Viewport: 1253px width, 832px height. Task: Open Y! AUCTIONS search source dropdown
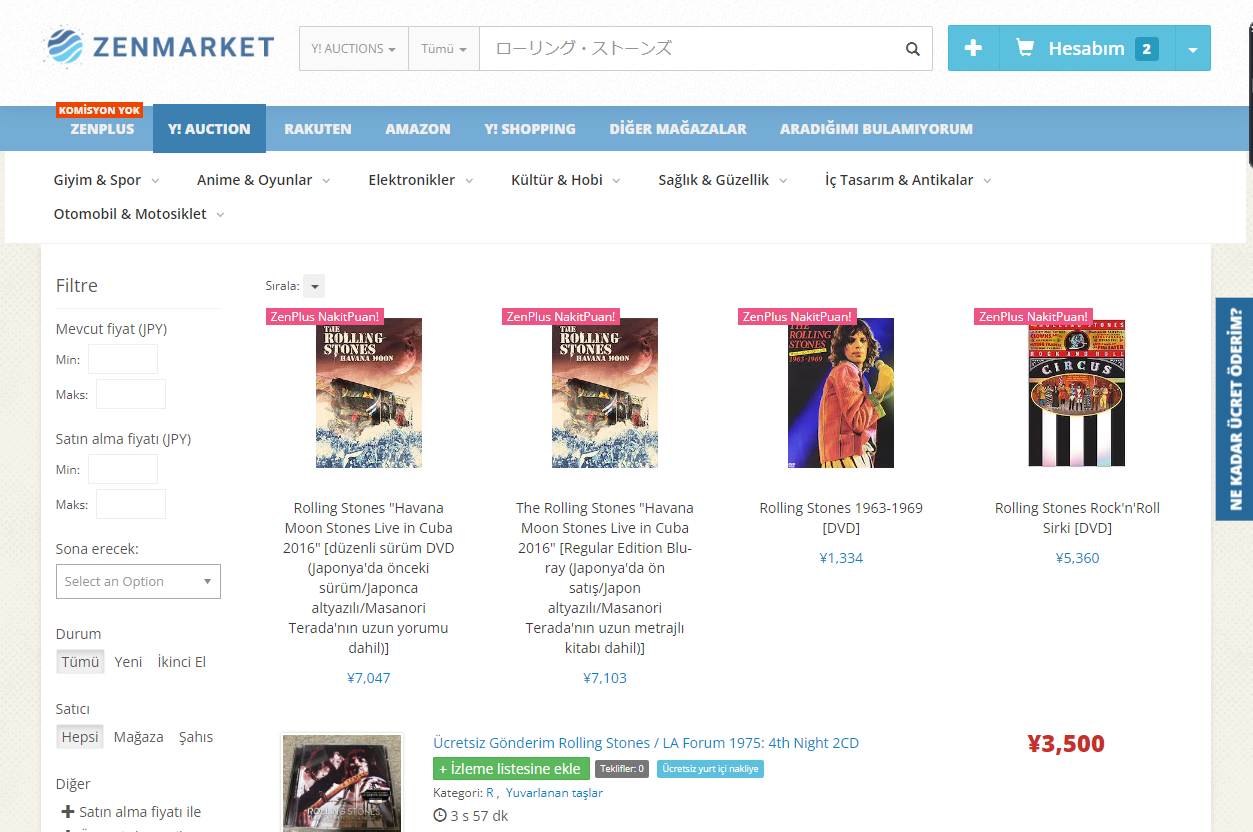[x=353, y=48]
